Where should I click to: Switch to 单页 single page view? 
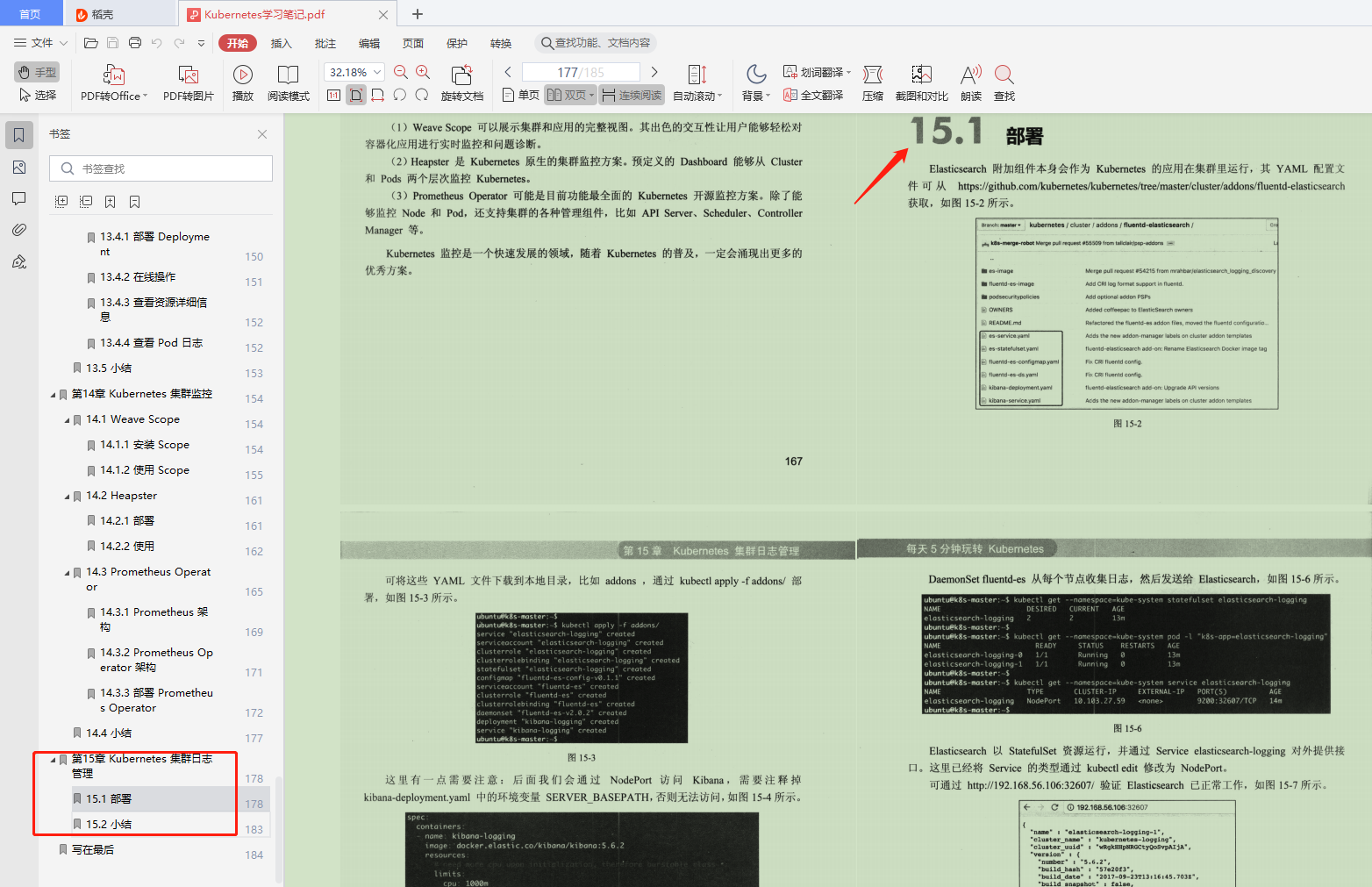point(521,95)
